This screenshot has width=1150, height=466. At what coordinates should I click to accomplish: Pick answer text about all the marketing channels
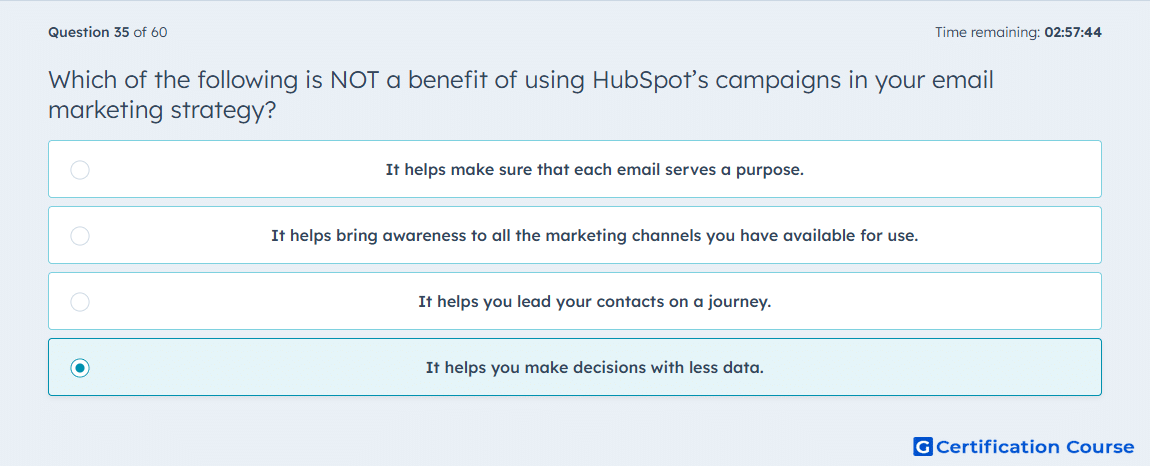pos(595,236)
